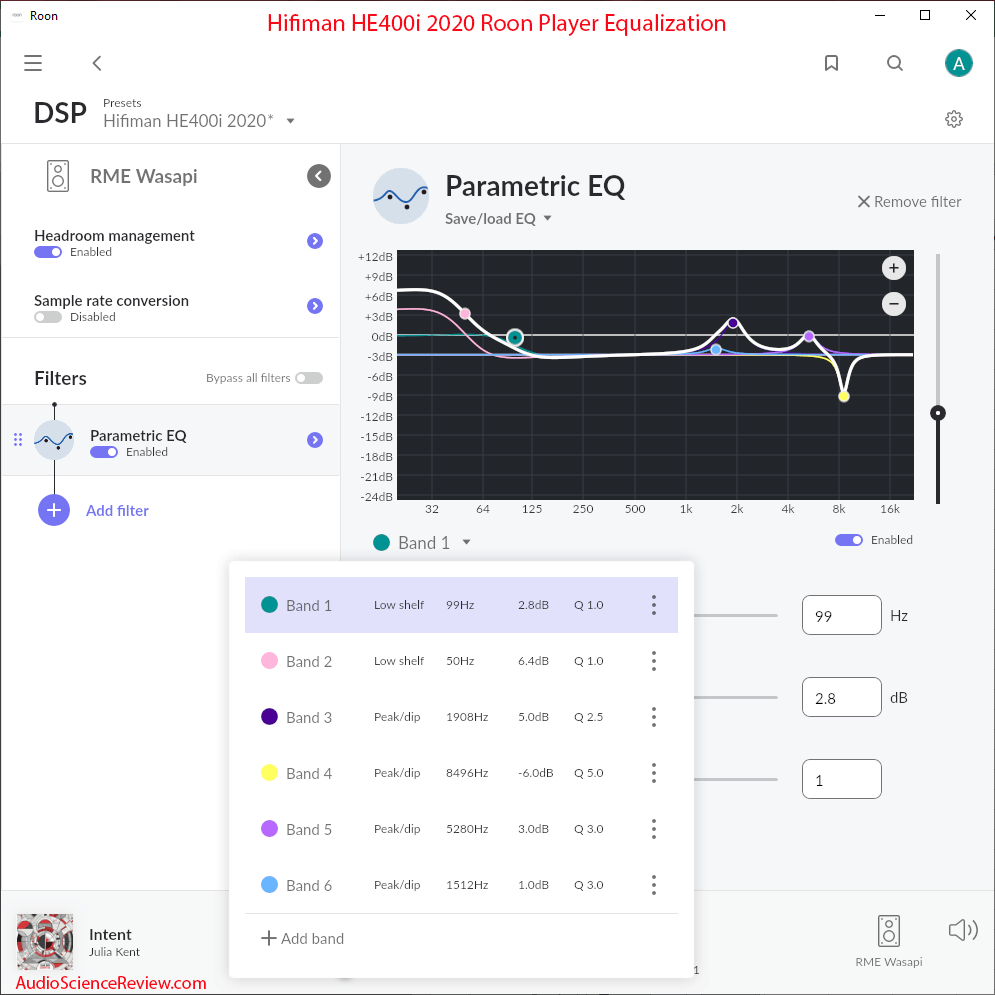Click the light purple Band 5 graph point
The image size is (995, 995).
[808, 336]
